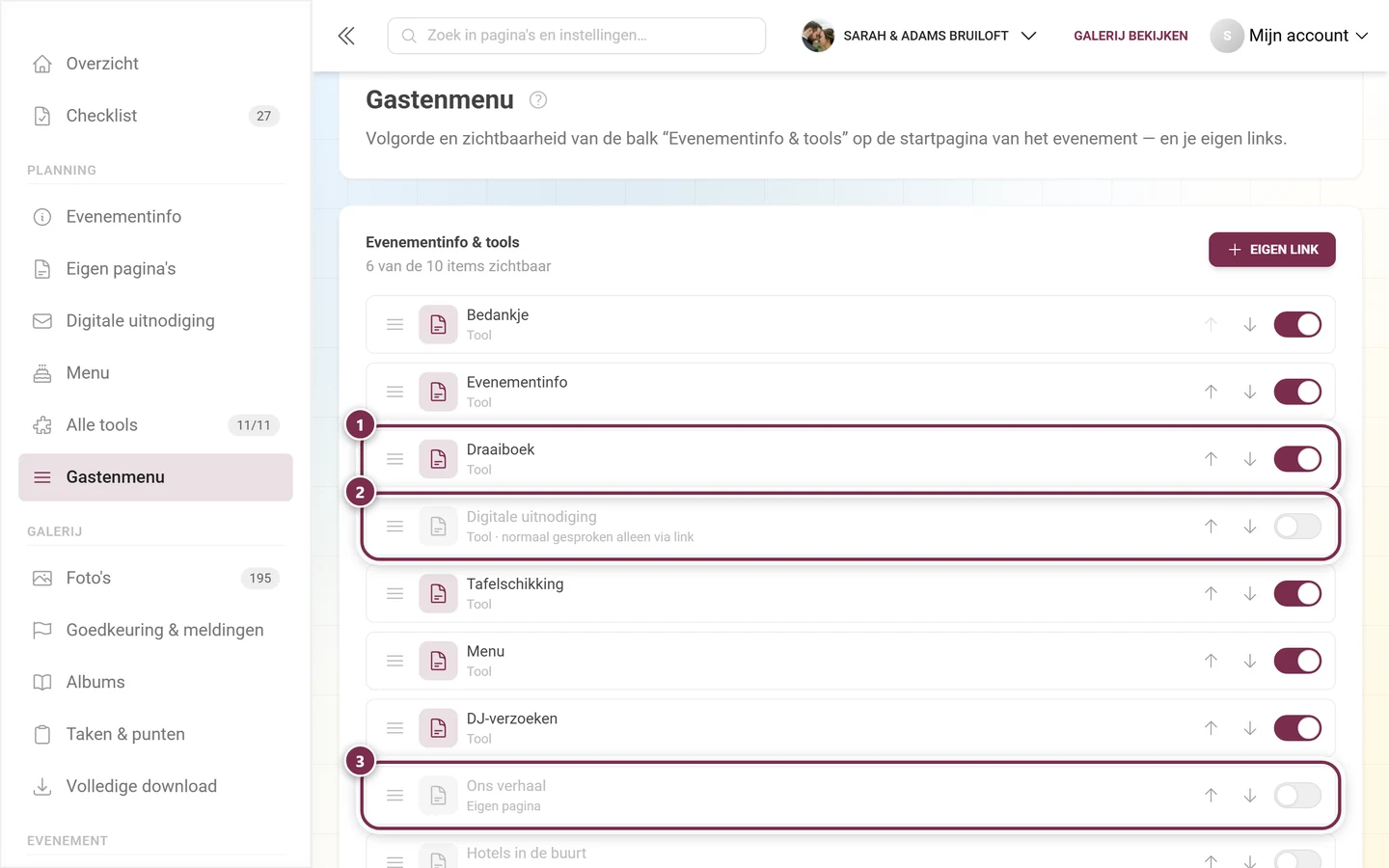Disable the Bedankje visibility toggle
This screenshot has width=1389, height=868.
(1297, 325)
